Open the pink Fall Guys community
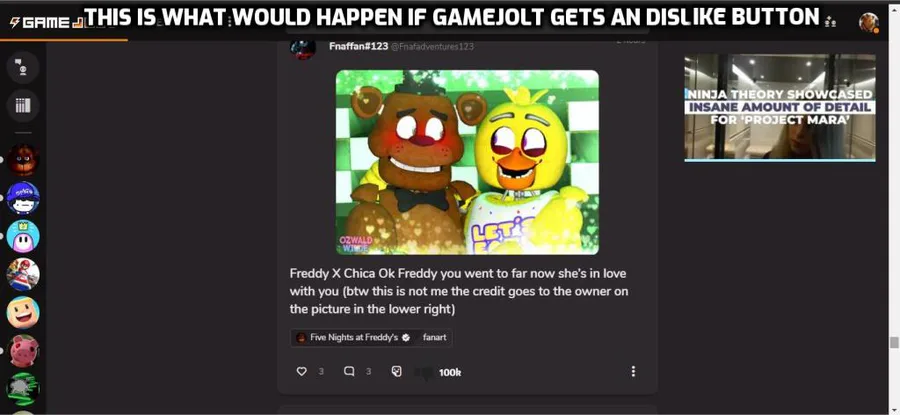Viewport: 900px width, 415px height. pyautogui.click(x=23, y=236)
